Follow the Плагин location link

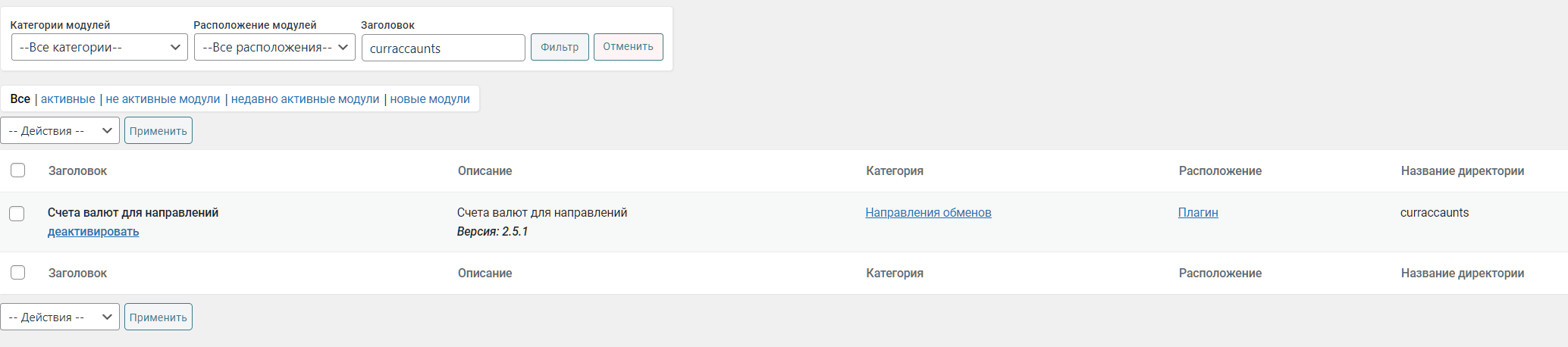click(x=1198, y=213)
